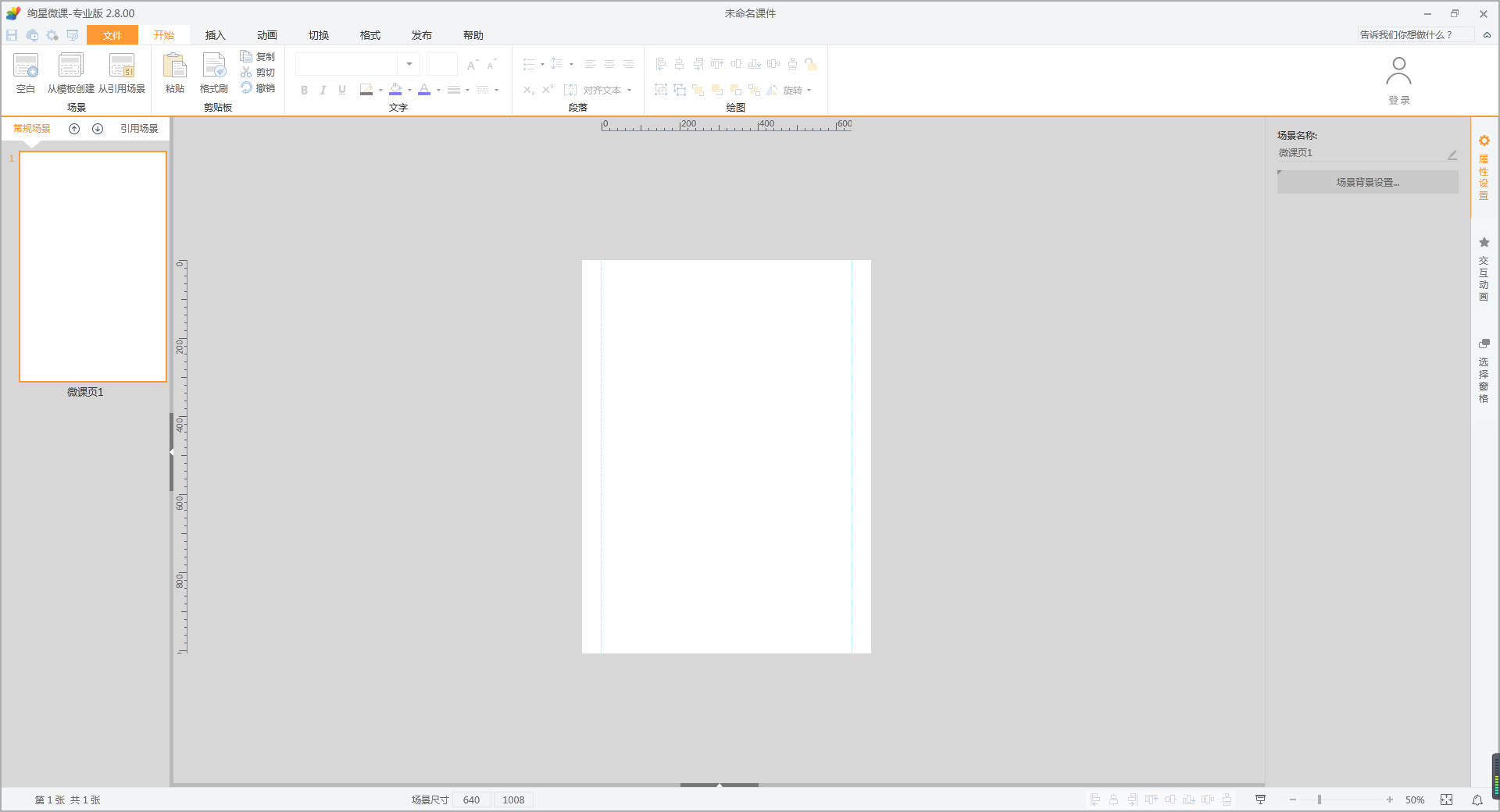The width and height of the screenshot is (1500, 812).
Task: Click the superscript X² icon
Action: click(x=548, y=90)
